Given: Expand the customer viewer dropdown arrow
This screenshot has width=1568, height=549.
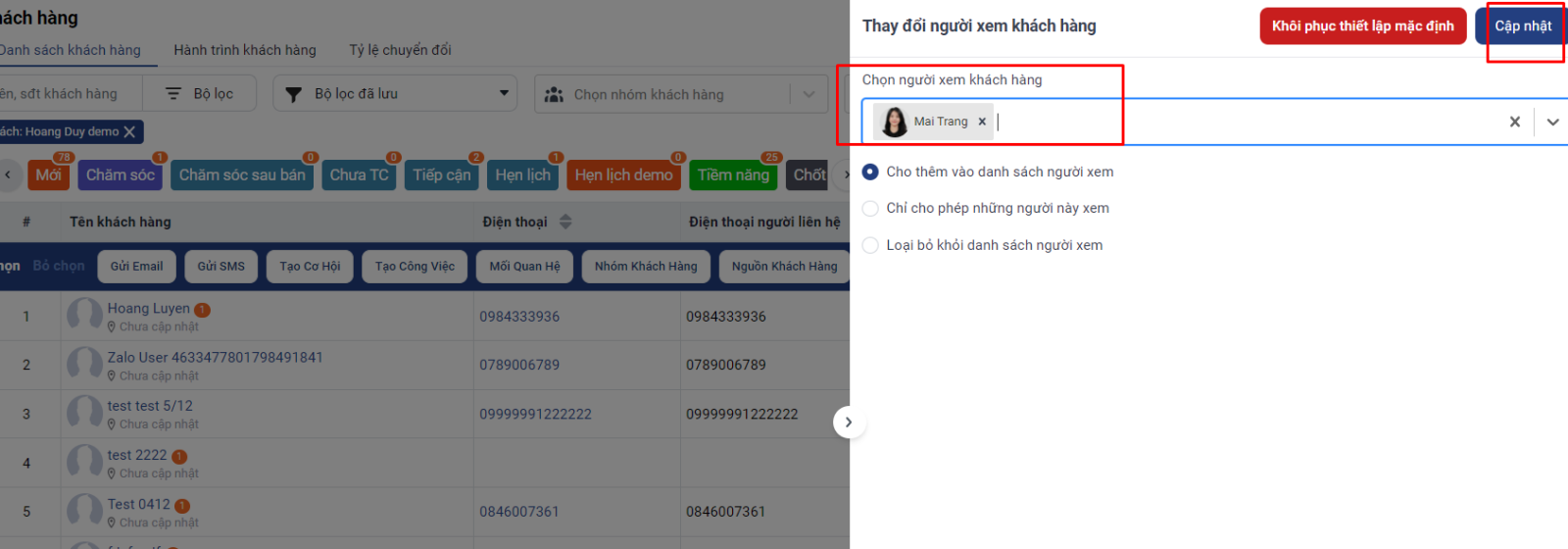Looking at the screenshot, I should coord(1552,122).
